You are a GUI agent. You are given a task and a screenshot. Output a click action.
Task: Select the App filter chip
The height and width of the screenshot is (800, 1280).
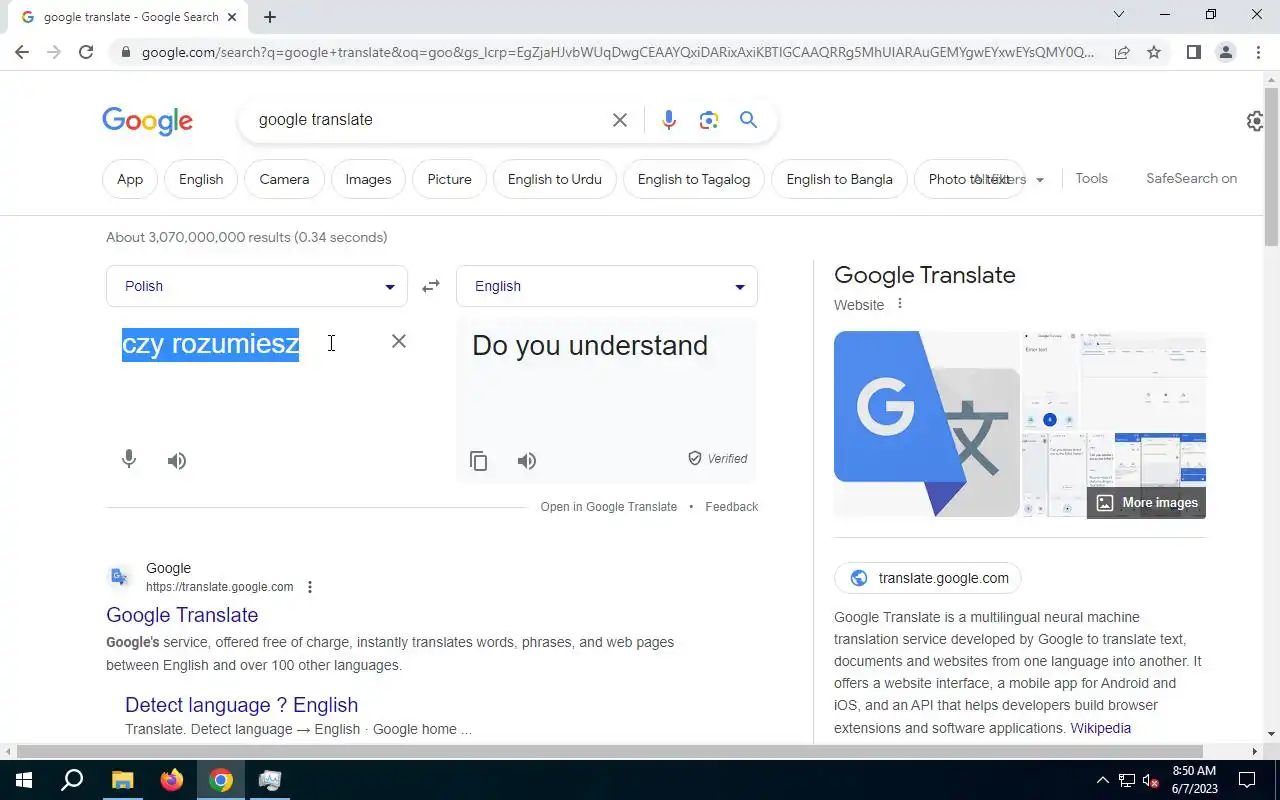[x=130, y=179]
